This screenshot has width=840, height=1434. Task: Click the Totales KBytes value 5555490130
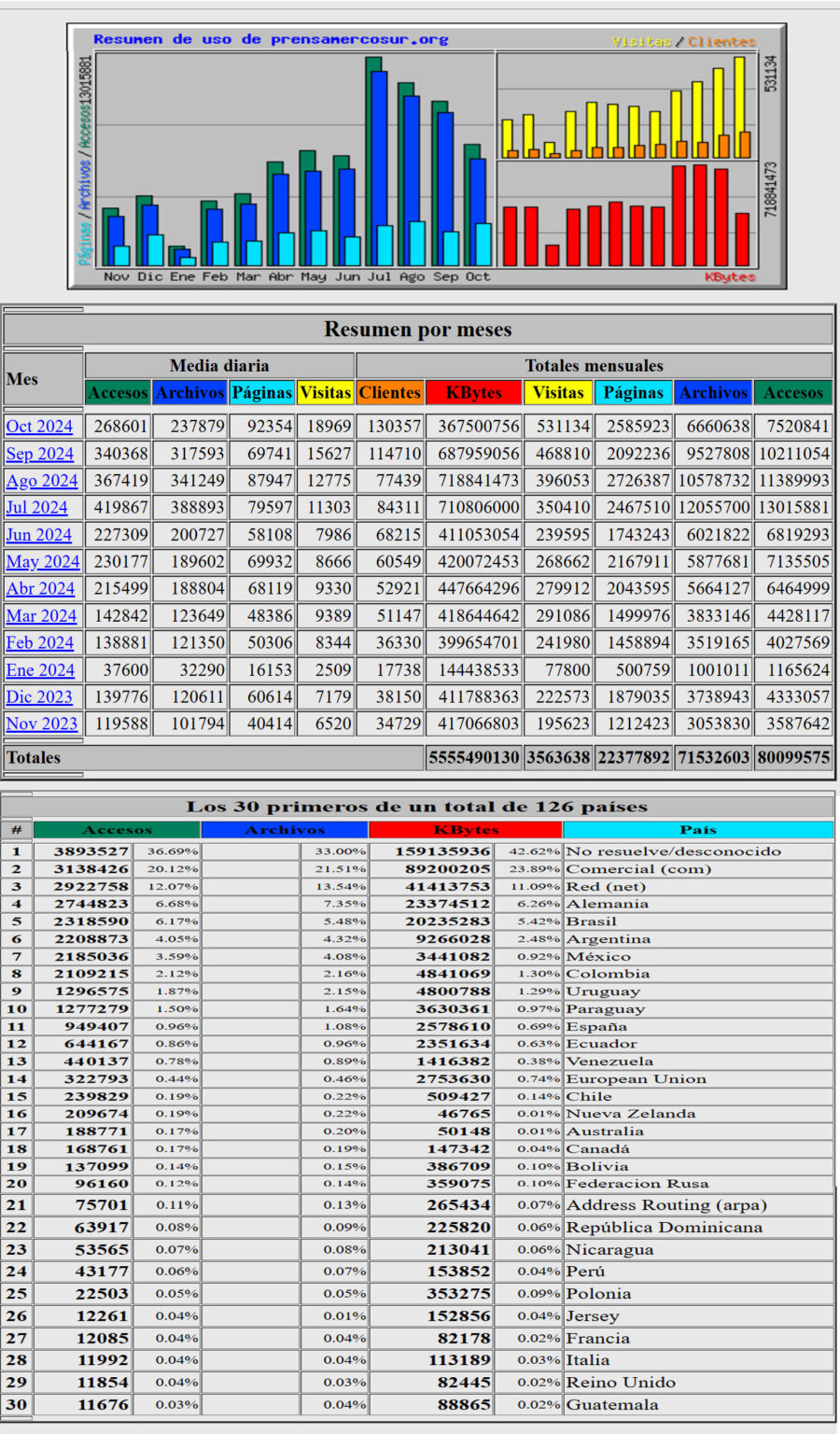coord(473,758)
